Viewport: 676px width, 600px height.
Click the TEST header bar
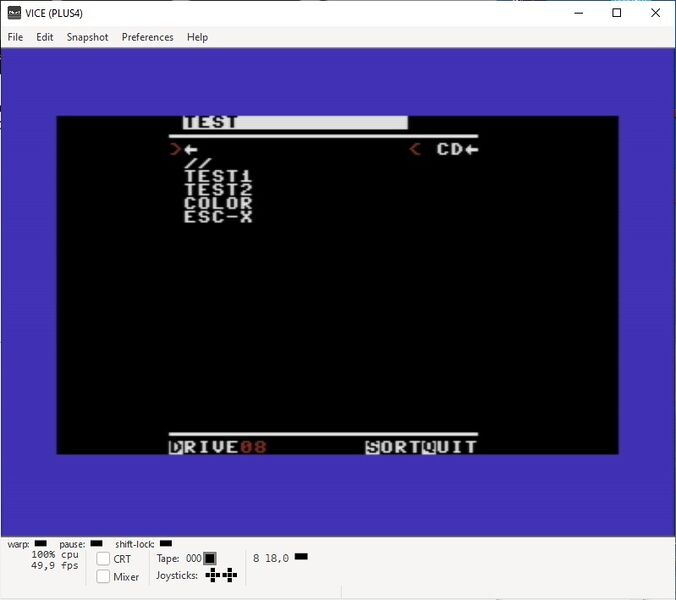(x=295, y=122)
